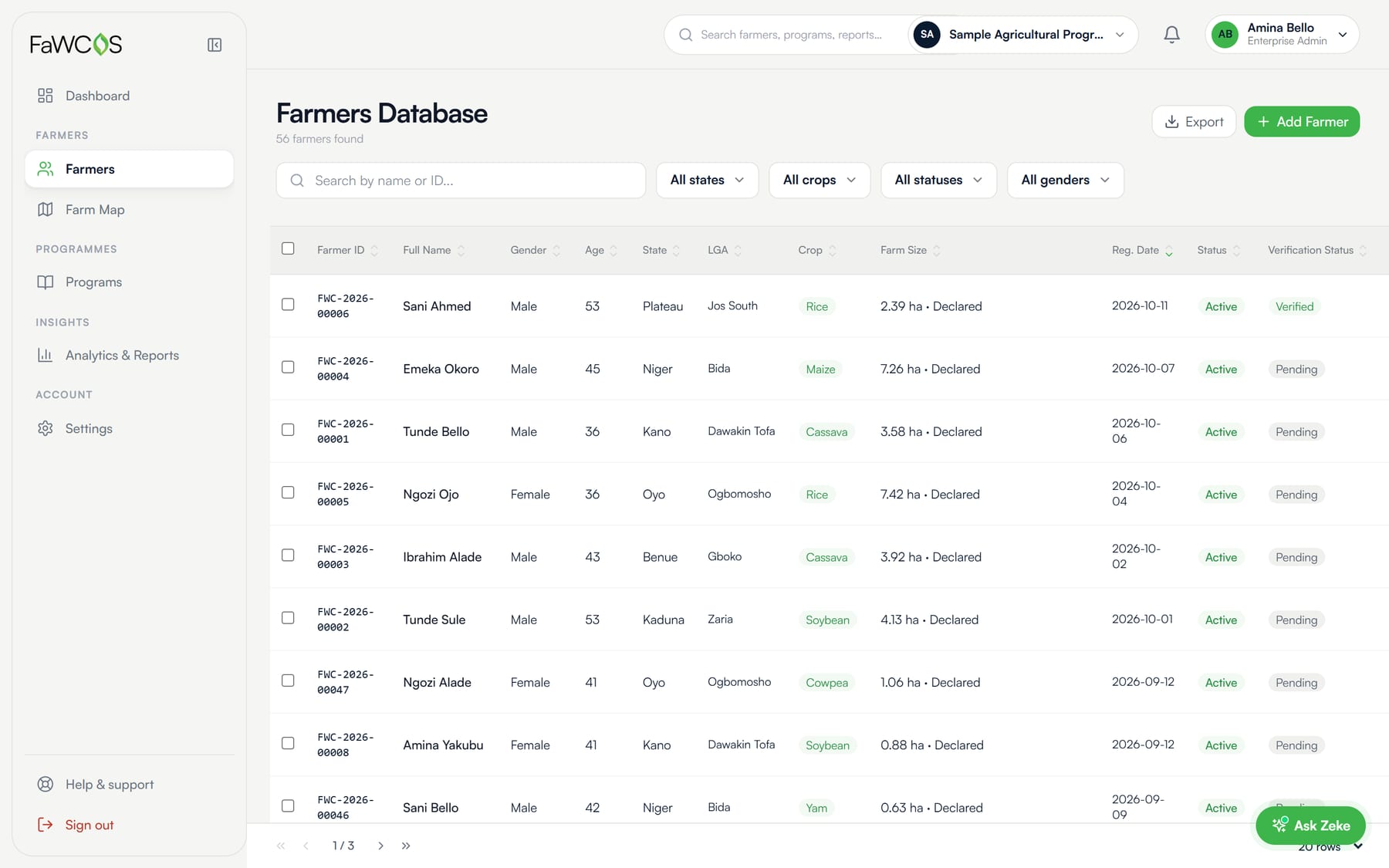Go to previous page arrow
The height and width of the screenshot is (868, 1389).
pyautogui.click(x=306, y=846)
